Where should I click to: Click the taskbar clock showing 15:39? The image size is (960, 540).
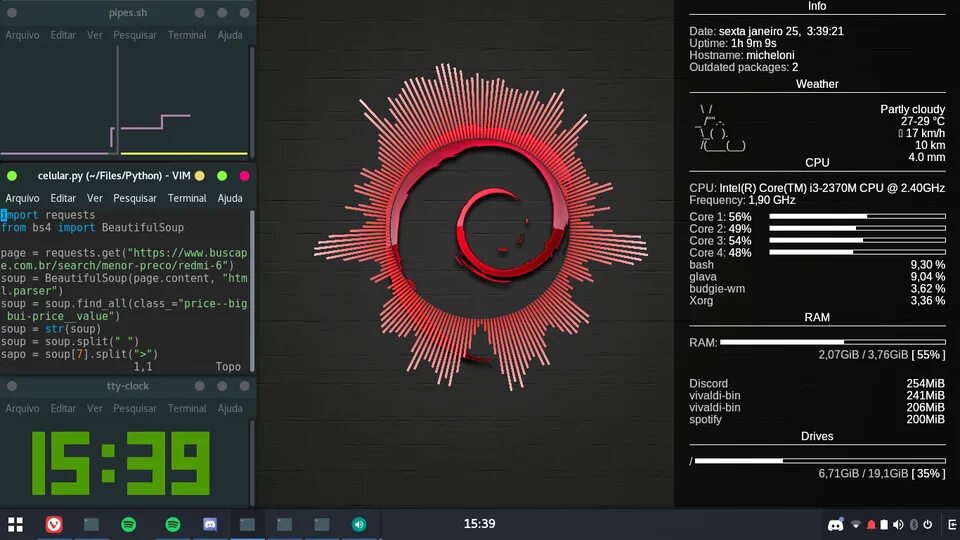479,524
